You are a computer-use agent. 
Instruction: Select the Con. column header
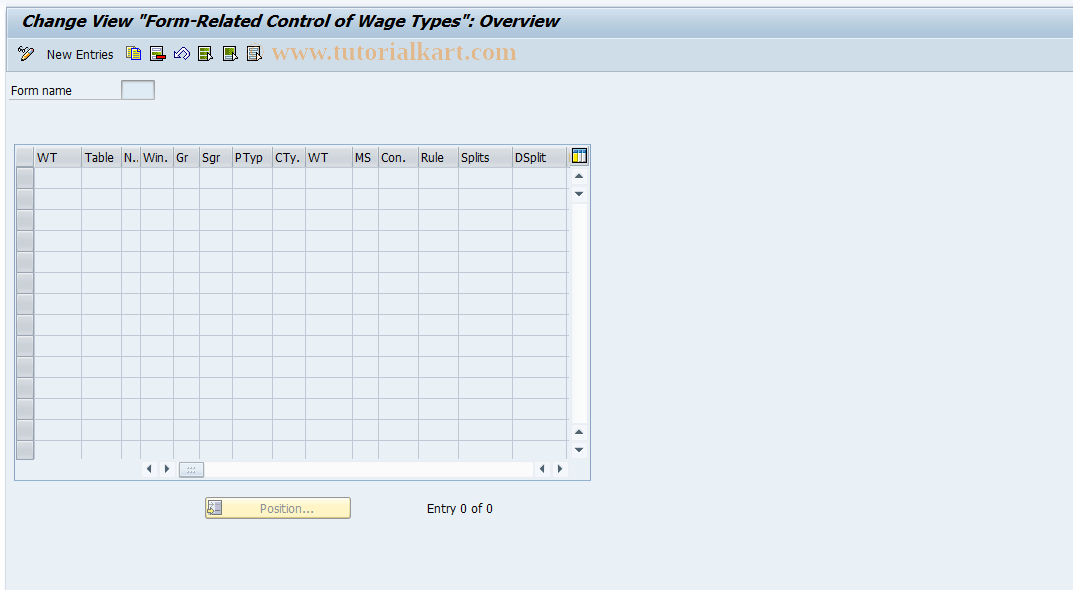(398, 157)
